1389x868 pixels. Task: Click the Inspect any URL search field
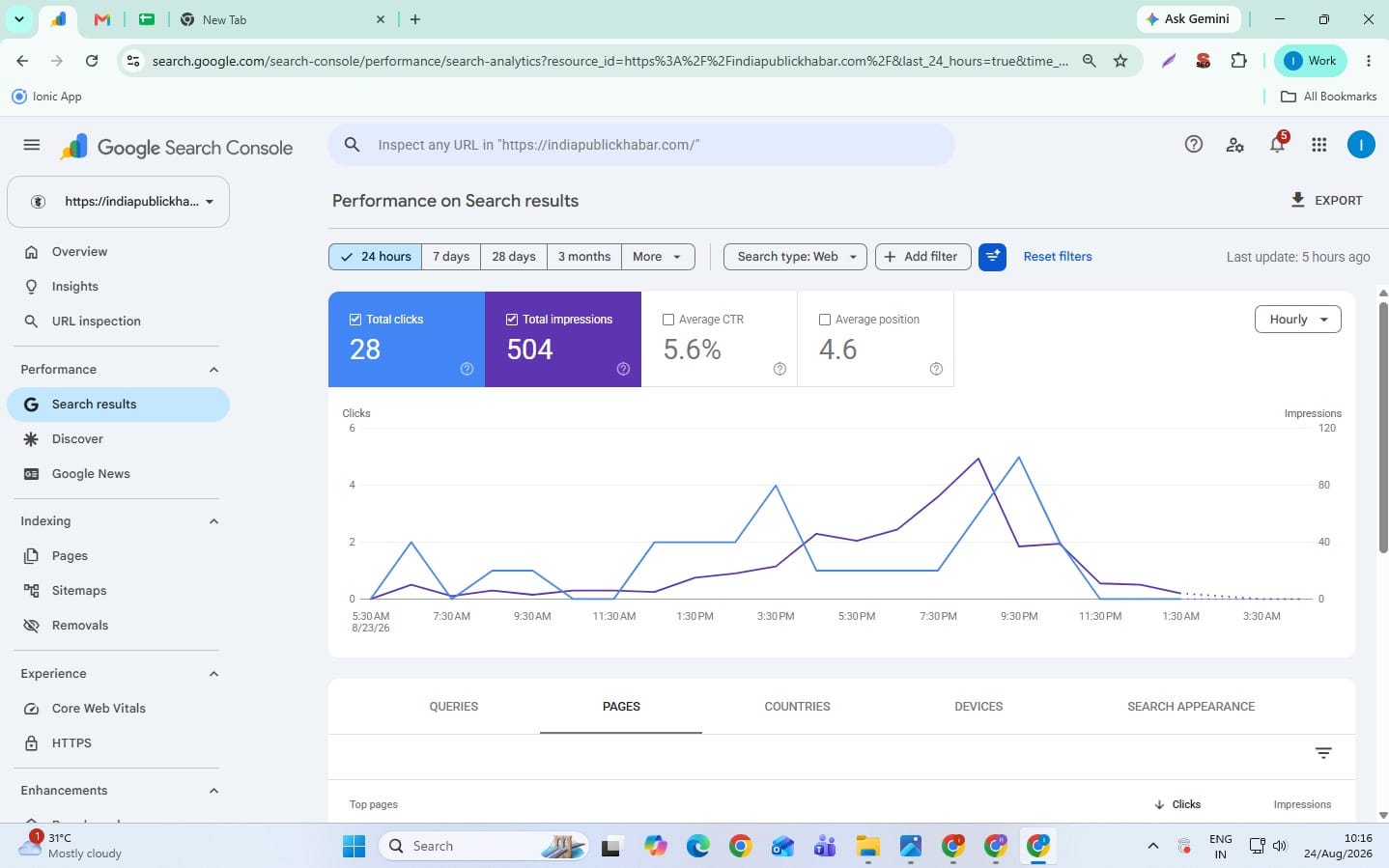coord(641,145)
